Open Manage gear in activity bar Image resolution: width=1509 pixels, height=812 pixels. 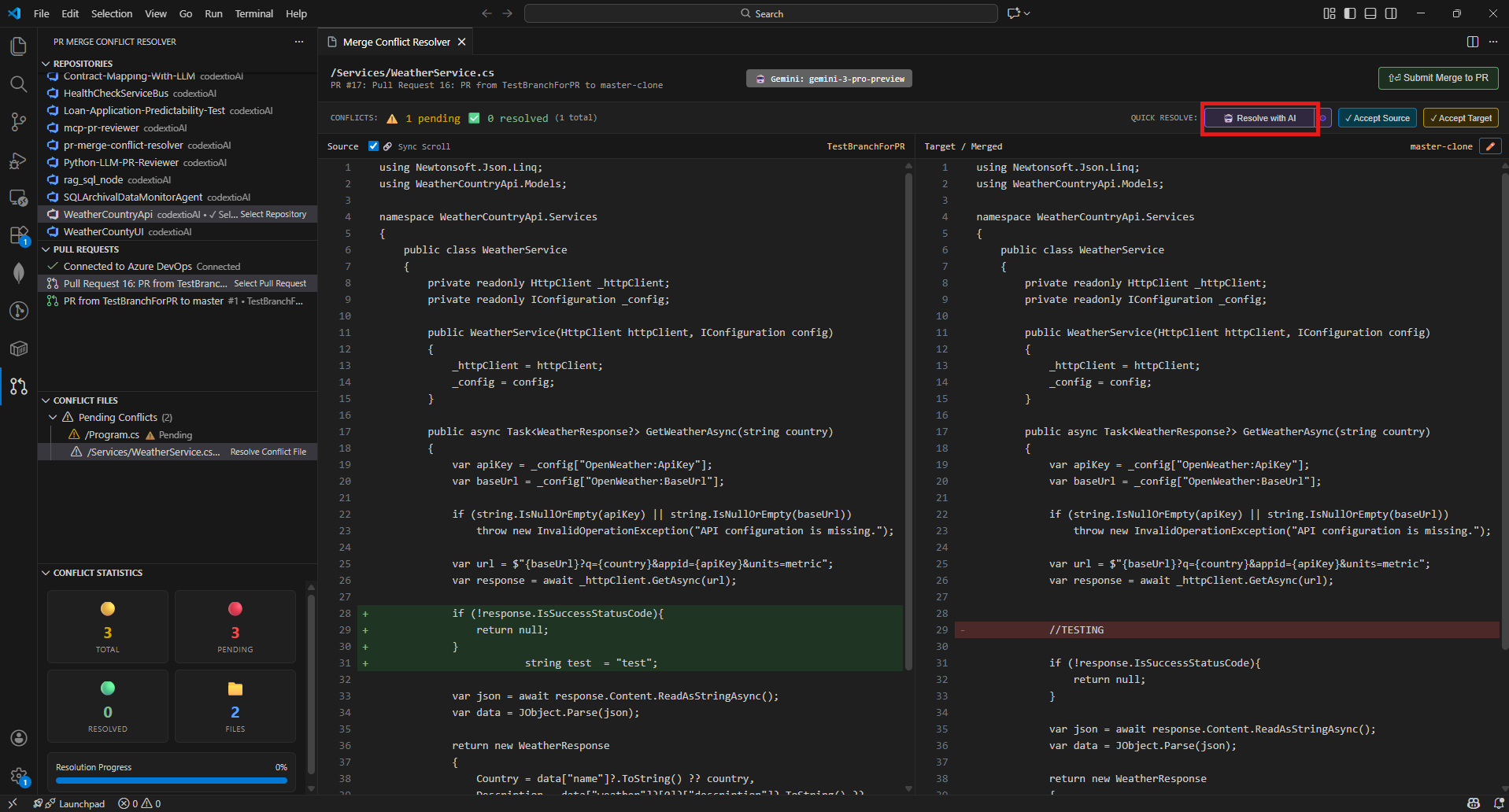(18, 776)
